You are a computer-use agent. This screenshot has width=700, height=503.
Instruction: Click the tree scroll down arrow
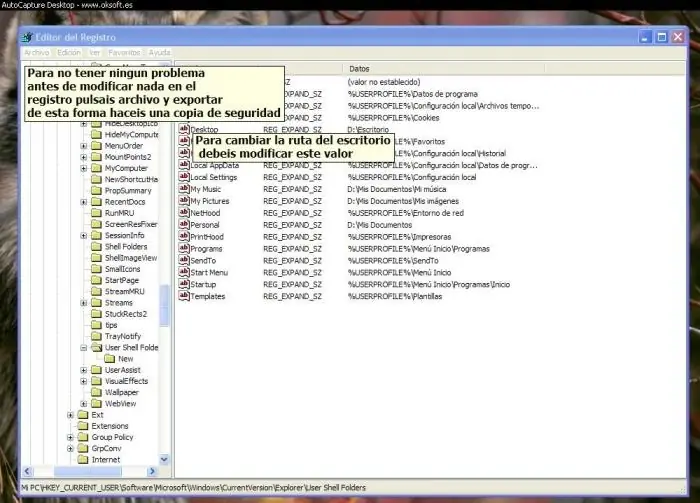pos(164,459)
